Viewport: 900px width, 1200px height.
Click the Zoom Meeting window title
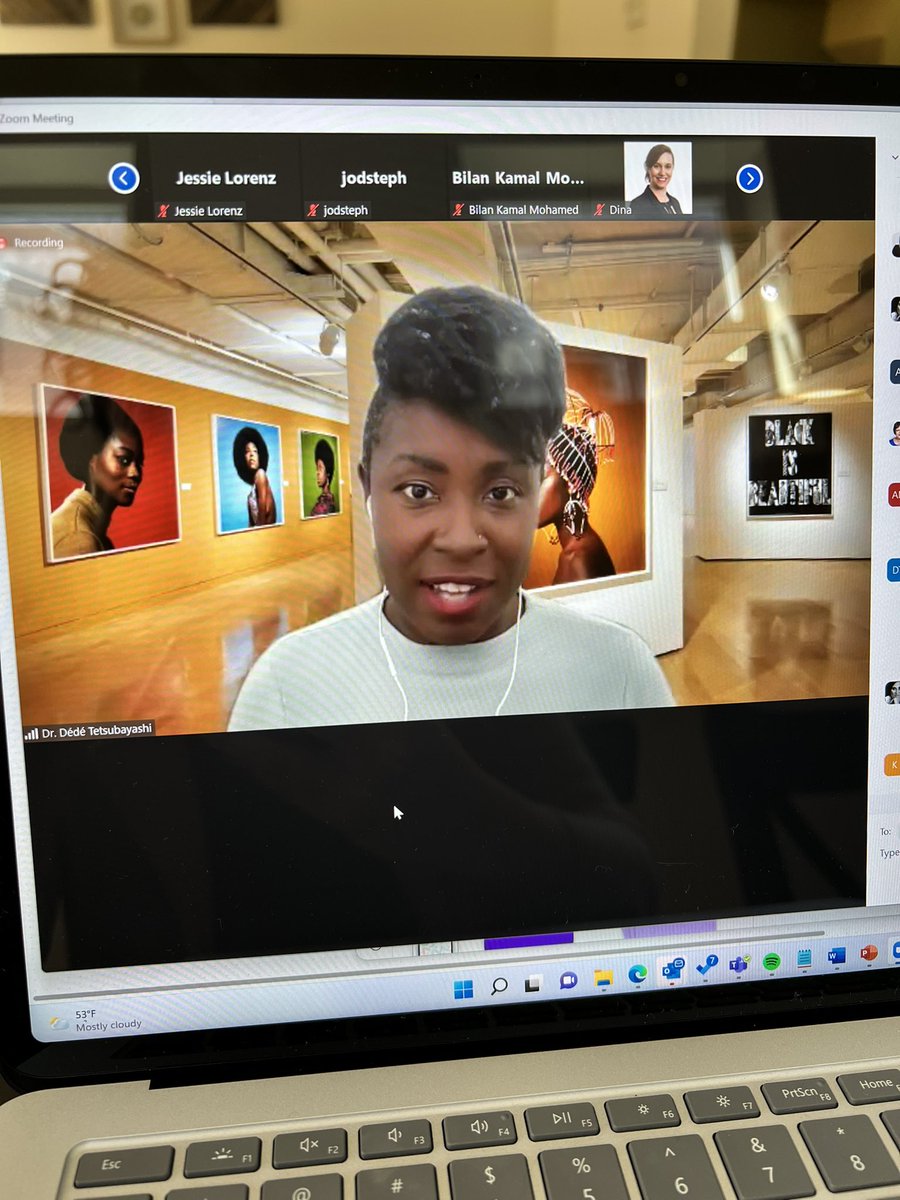pyautogui.click(x=38, y=119)
